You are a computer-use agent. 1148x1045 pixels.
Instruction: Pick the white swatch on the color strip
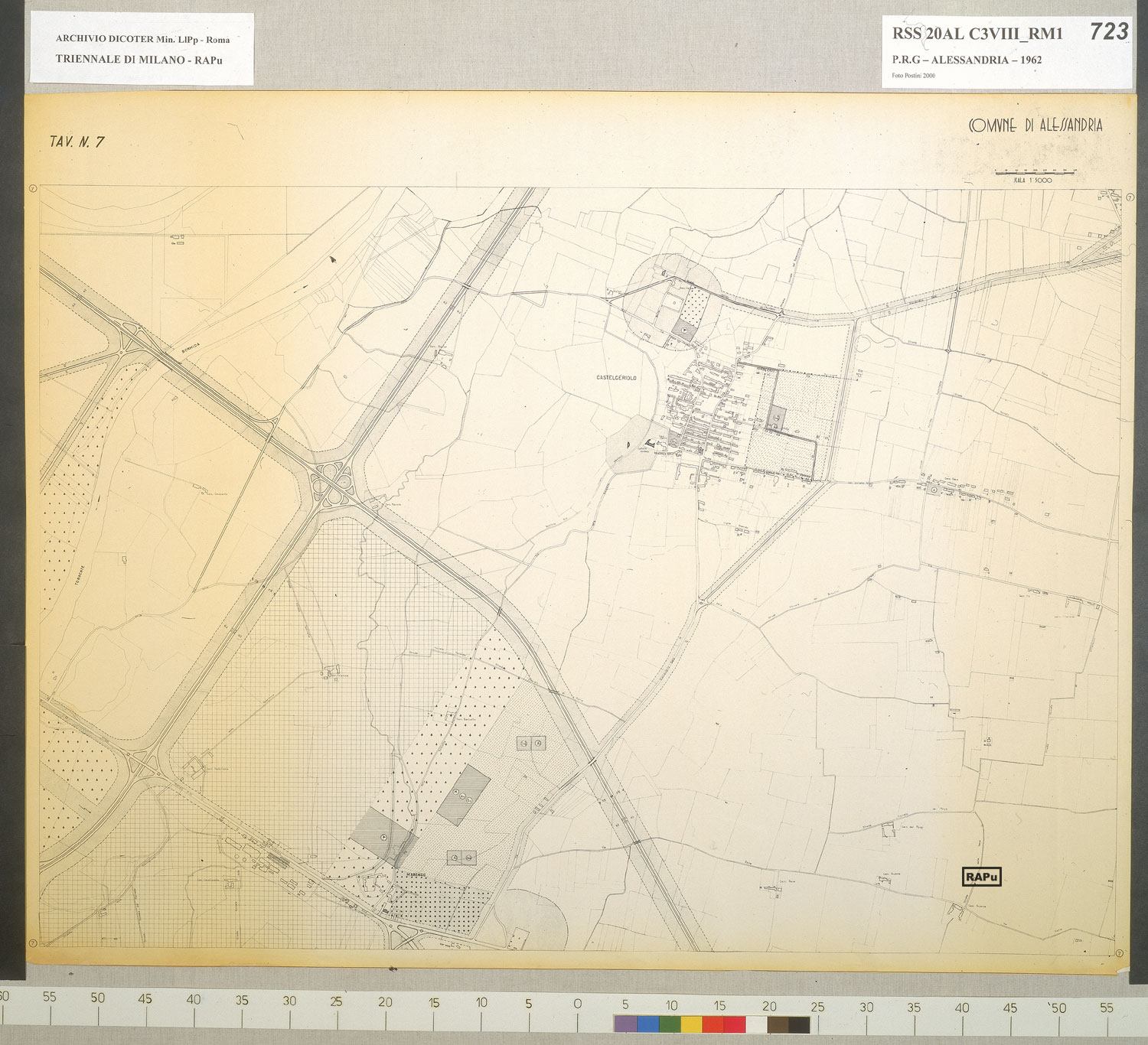click(x=756, y=1024)
